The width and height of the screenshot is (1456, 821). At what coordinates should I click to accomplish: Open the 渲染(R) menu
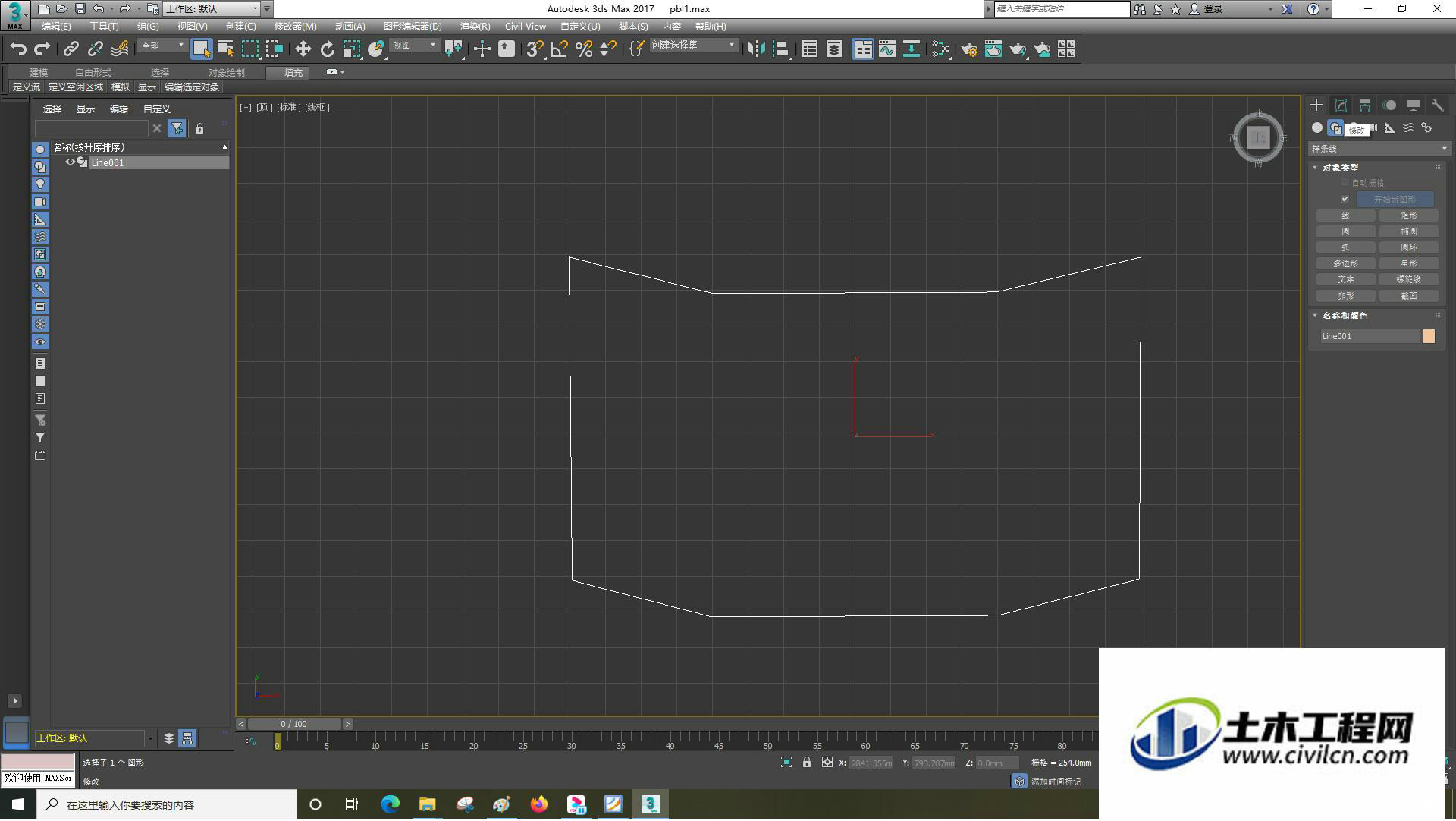pos(475,27)
